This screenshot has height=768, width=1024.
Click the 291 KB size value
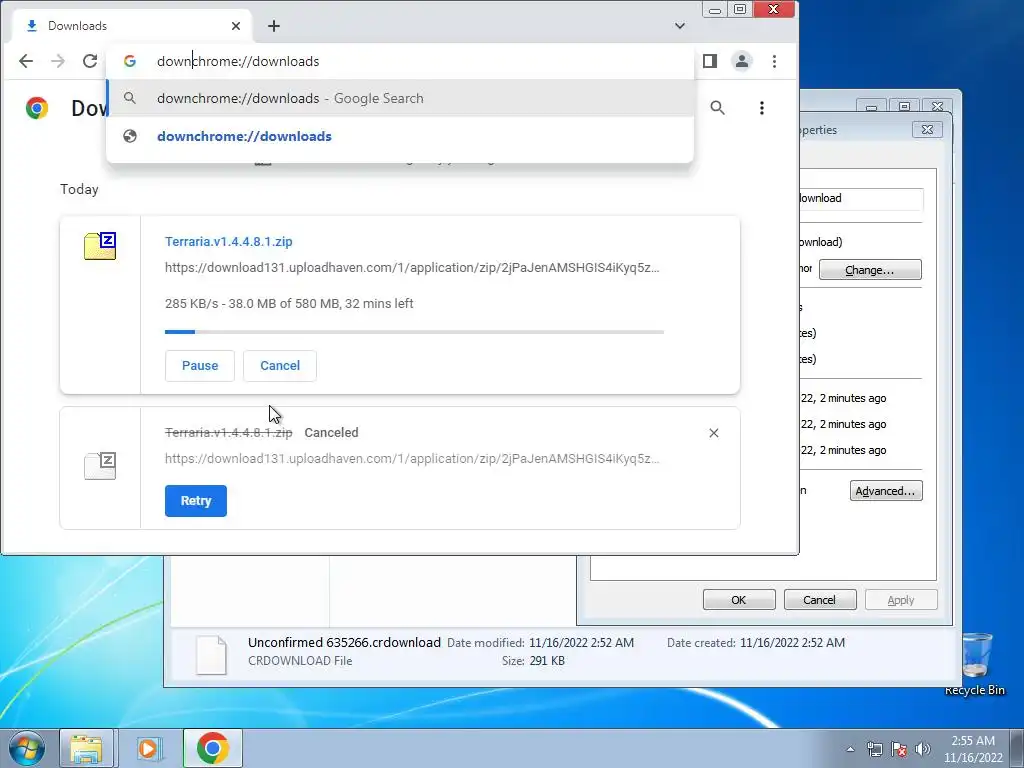click(547, 661)
